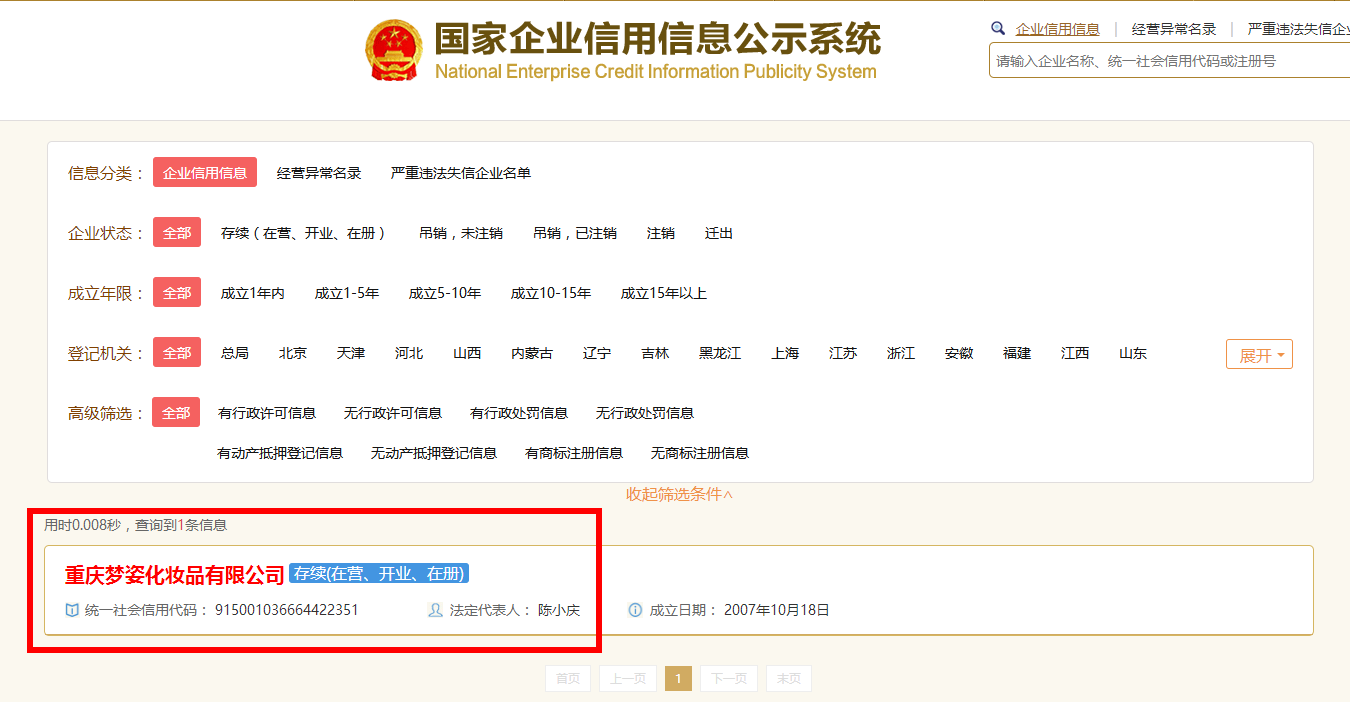Jump to first page with 首页

click(567, 678)
